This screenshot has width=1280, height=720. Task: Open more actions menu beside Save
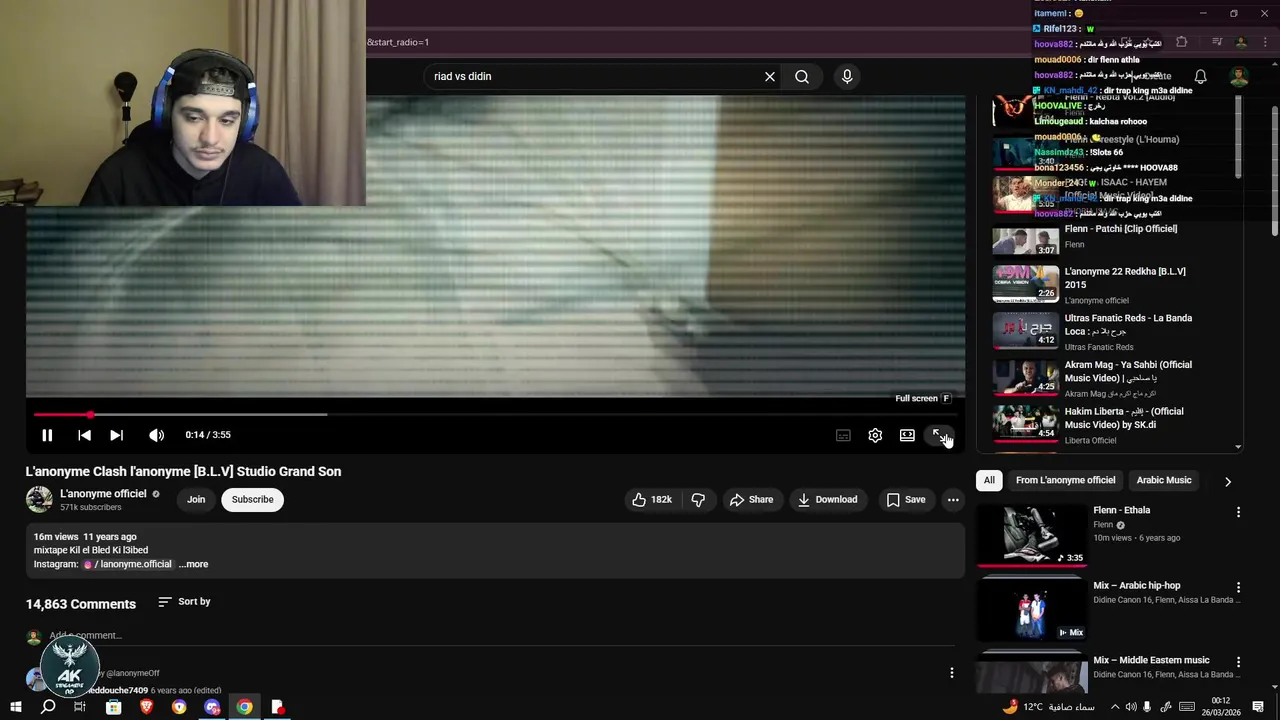point(953,499)
